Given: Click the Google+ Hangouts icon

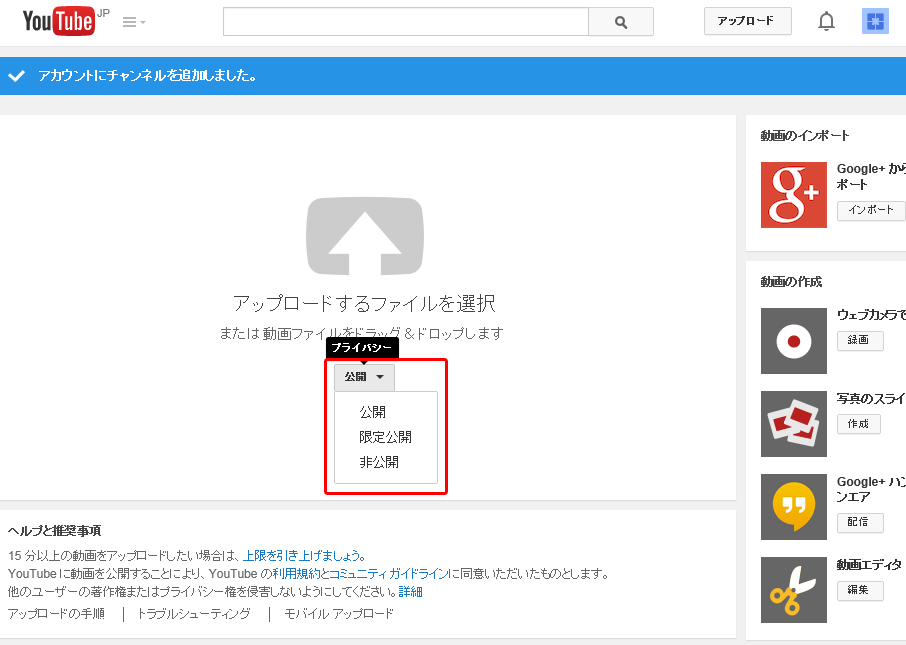Looking at the screenshot, I should point(793,507).
